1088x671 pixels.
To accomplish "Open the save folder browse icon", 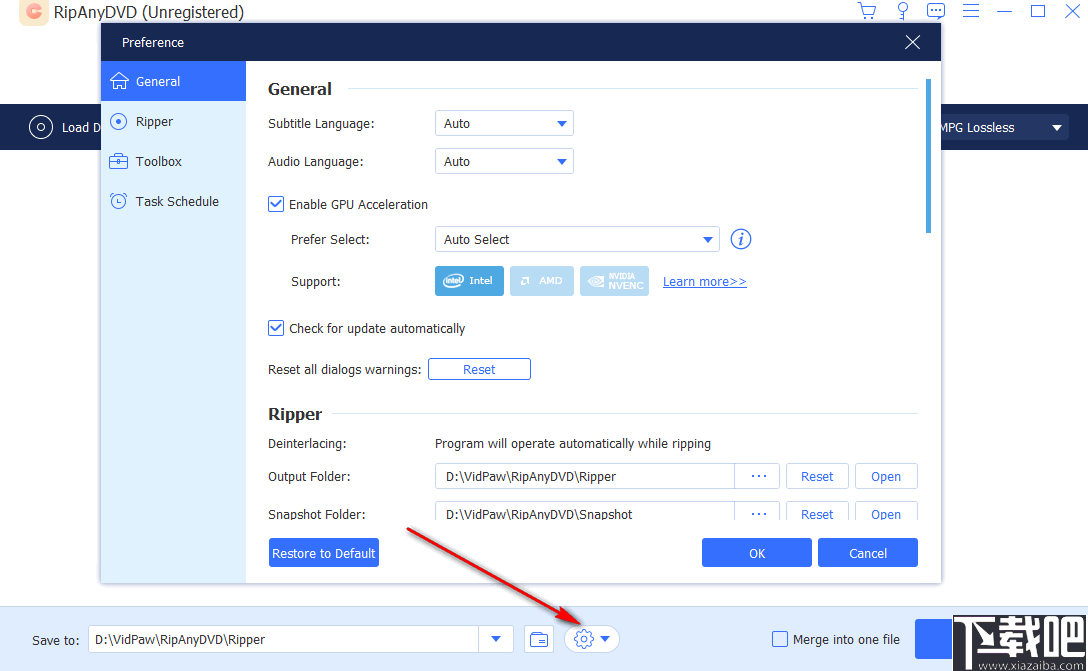I will click(538, 639).
